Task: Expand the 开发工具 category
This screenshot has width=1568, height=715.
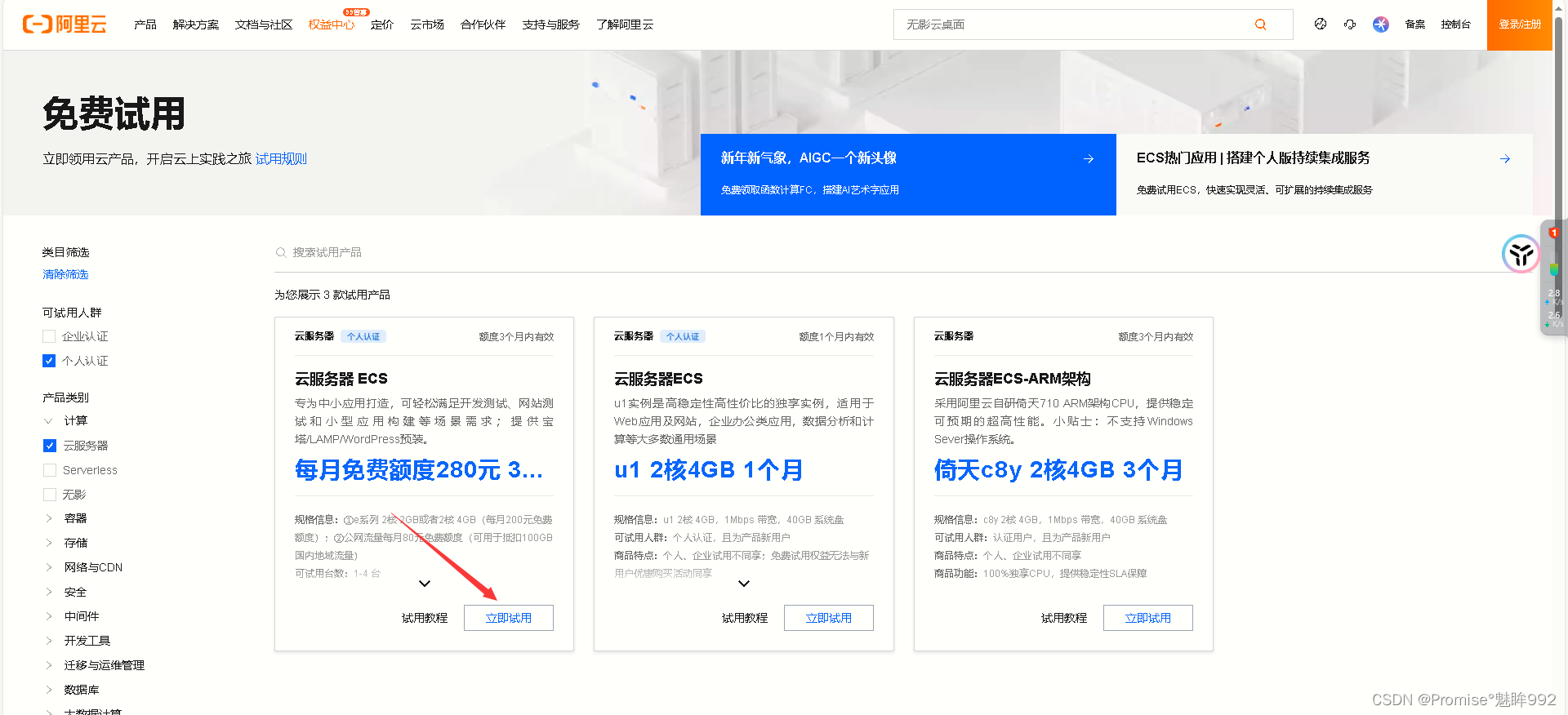Action: tap(48, 641)
